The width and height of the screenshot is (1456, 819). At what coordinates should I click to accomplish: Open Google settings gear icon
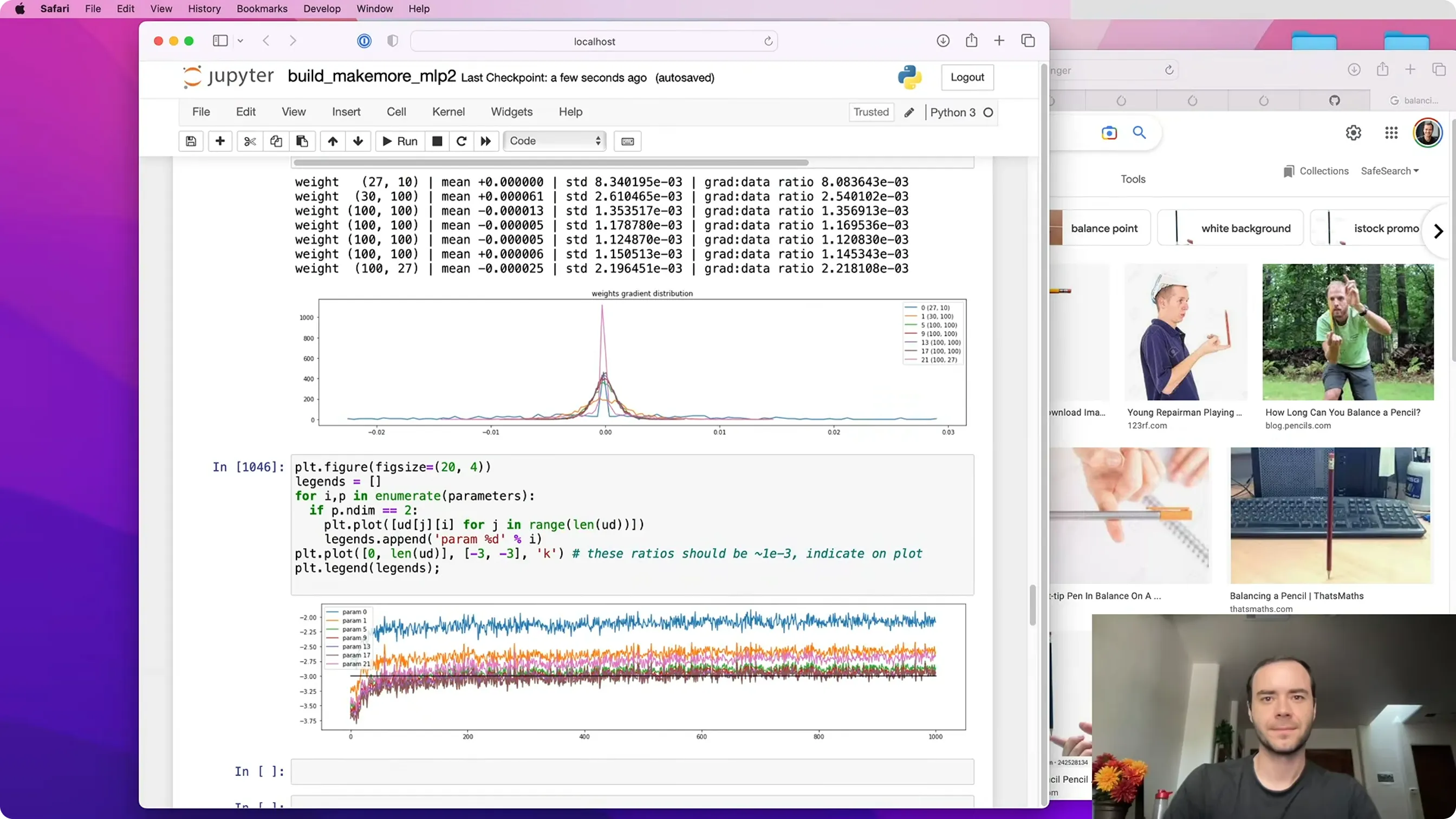pyautogui.click(x=1353, y=133)
